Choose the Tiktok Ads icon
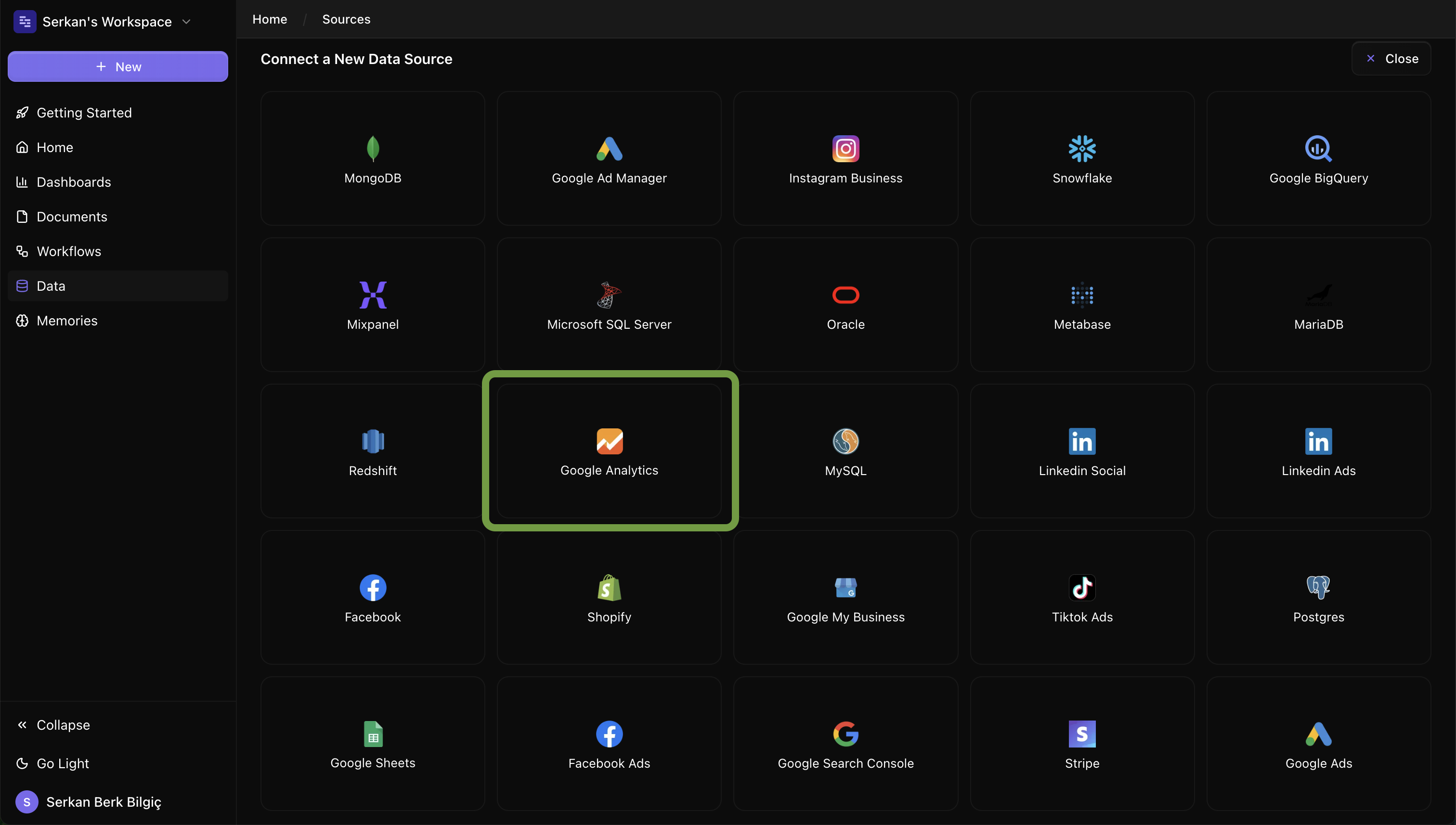Image resolution: width=1456 pixels, height=825 pixels. pyautogui.click(x=1082, y=588)
